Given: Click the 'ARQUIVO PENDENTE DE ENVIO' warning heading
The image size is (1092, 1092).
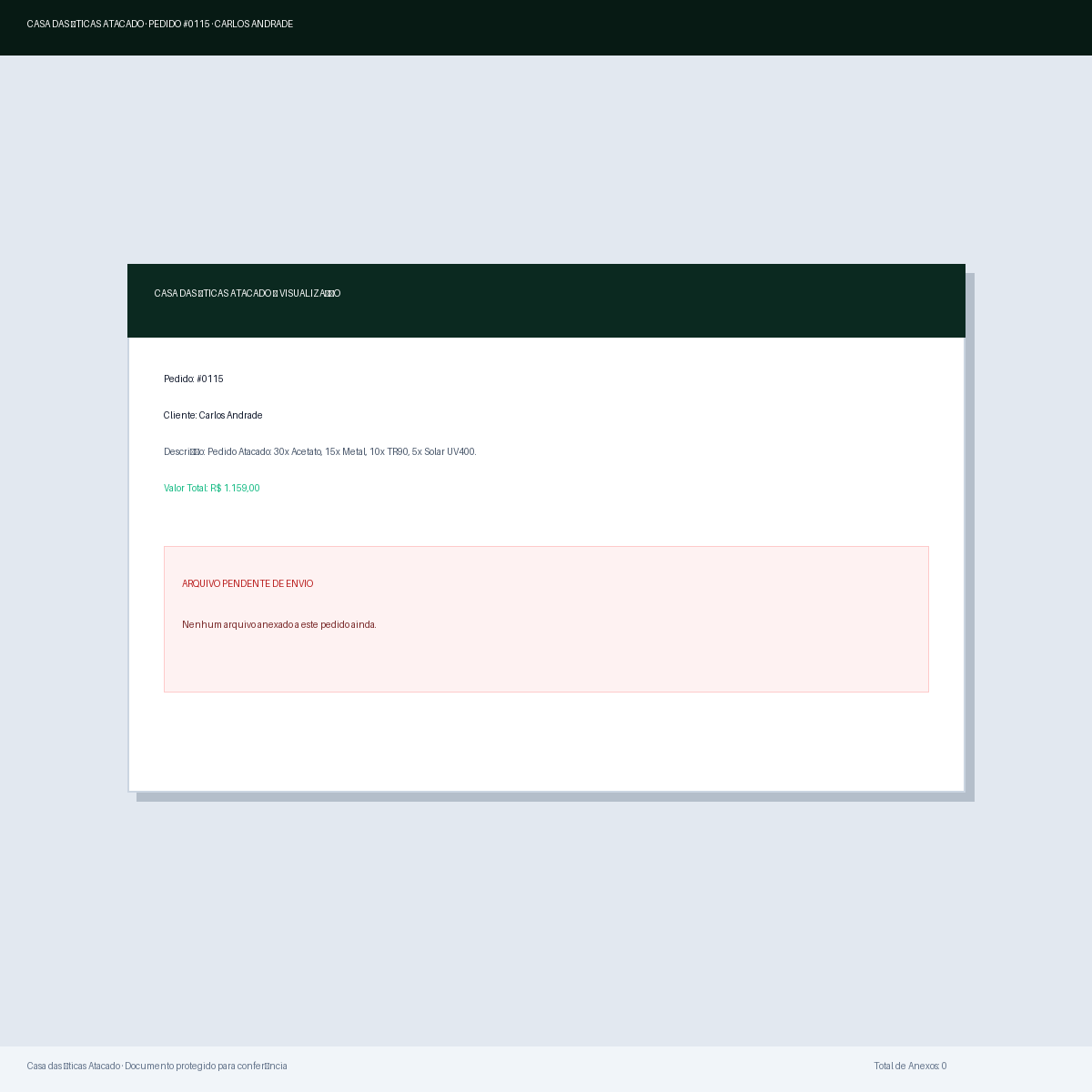Looking at the screenshot, I should coord(248,584).
